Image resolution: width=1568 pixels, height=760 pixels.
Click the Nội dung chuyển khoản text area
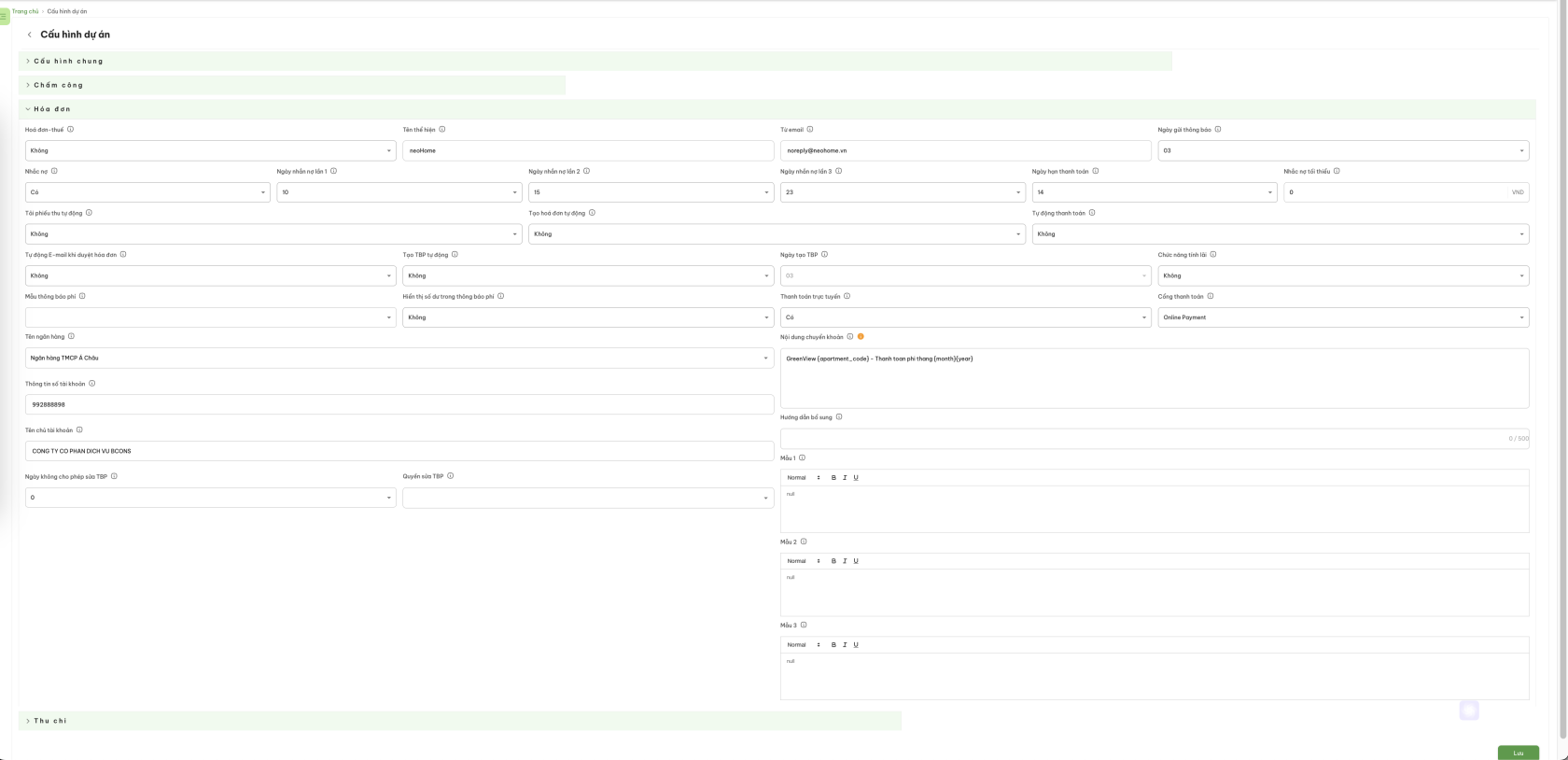[1155, 378]
